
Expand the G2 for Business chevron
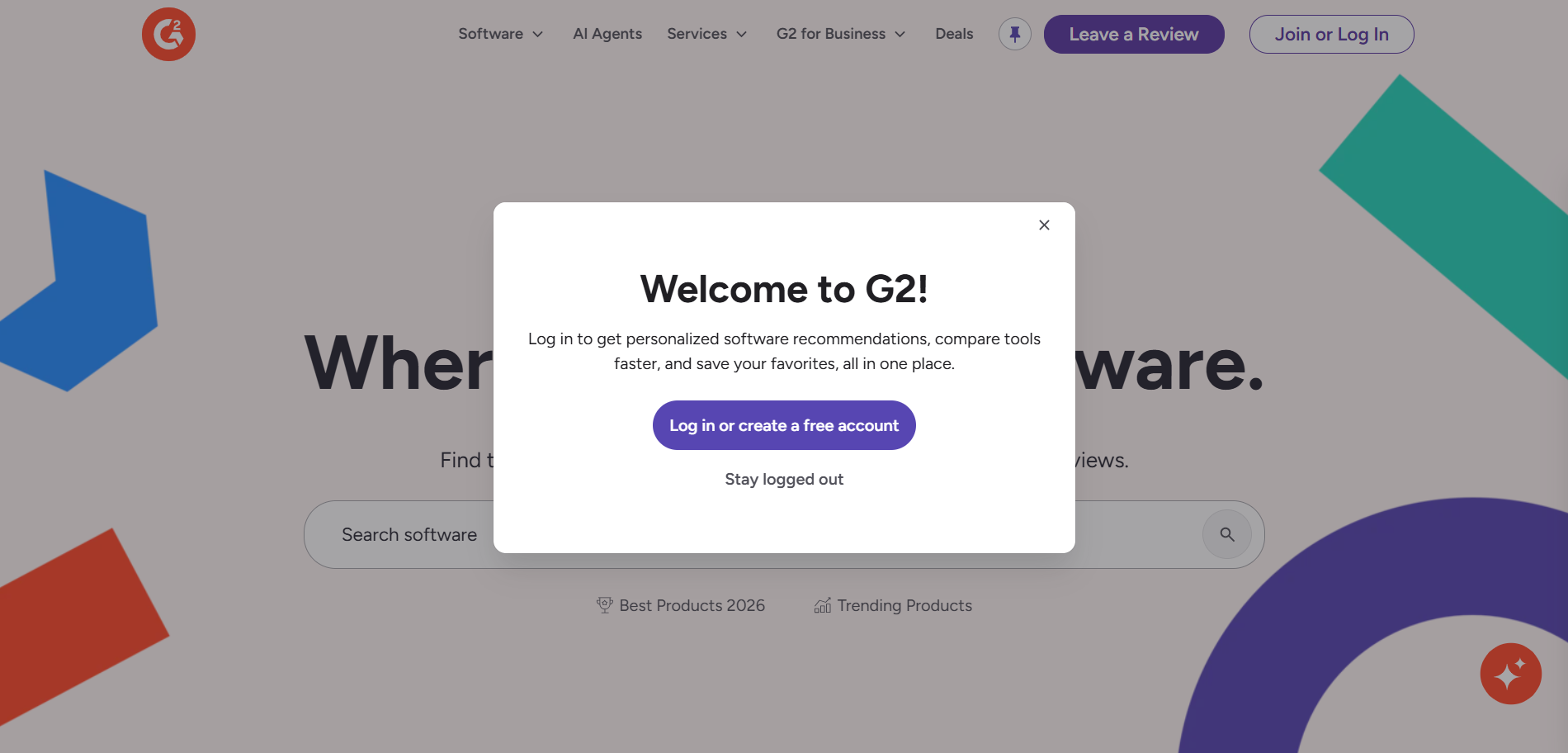[900, 35]
